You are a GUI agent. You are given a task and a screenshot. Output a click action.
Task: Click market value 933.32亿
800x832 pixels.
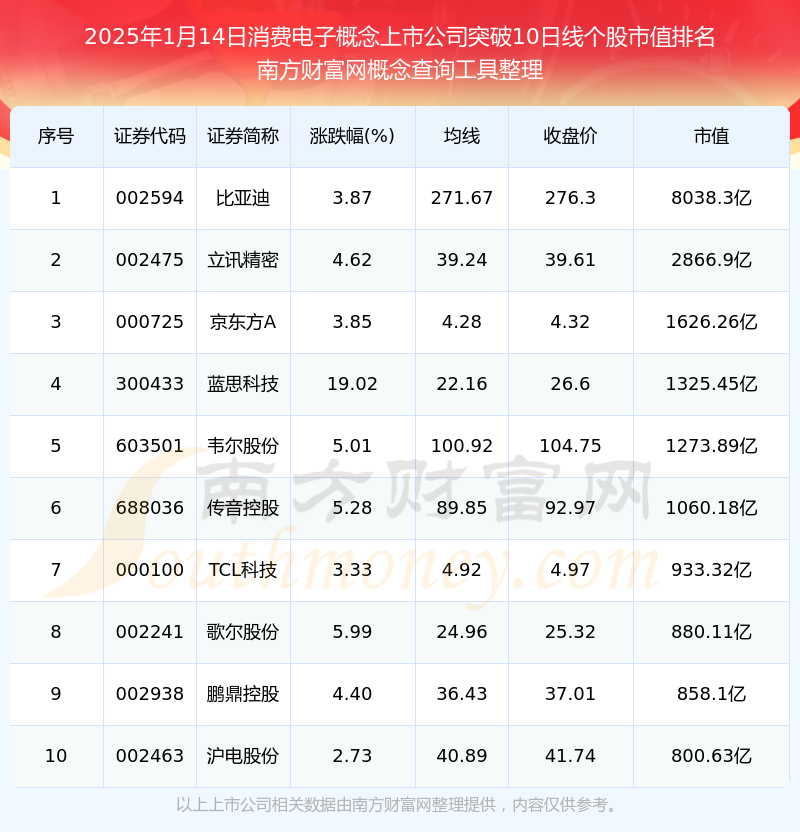pos(711,570)
